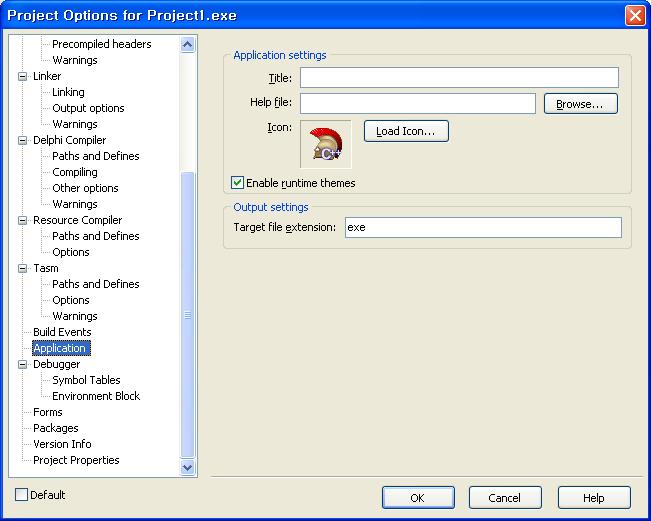651x521 pixels.
Task: Click into the Title input field
Action: click(x=459, y=78)
